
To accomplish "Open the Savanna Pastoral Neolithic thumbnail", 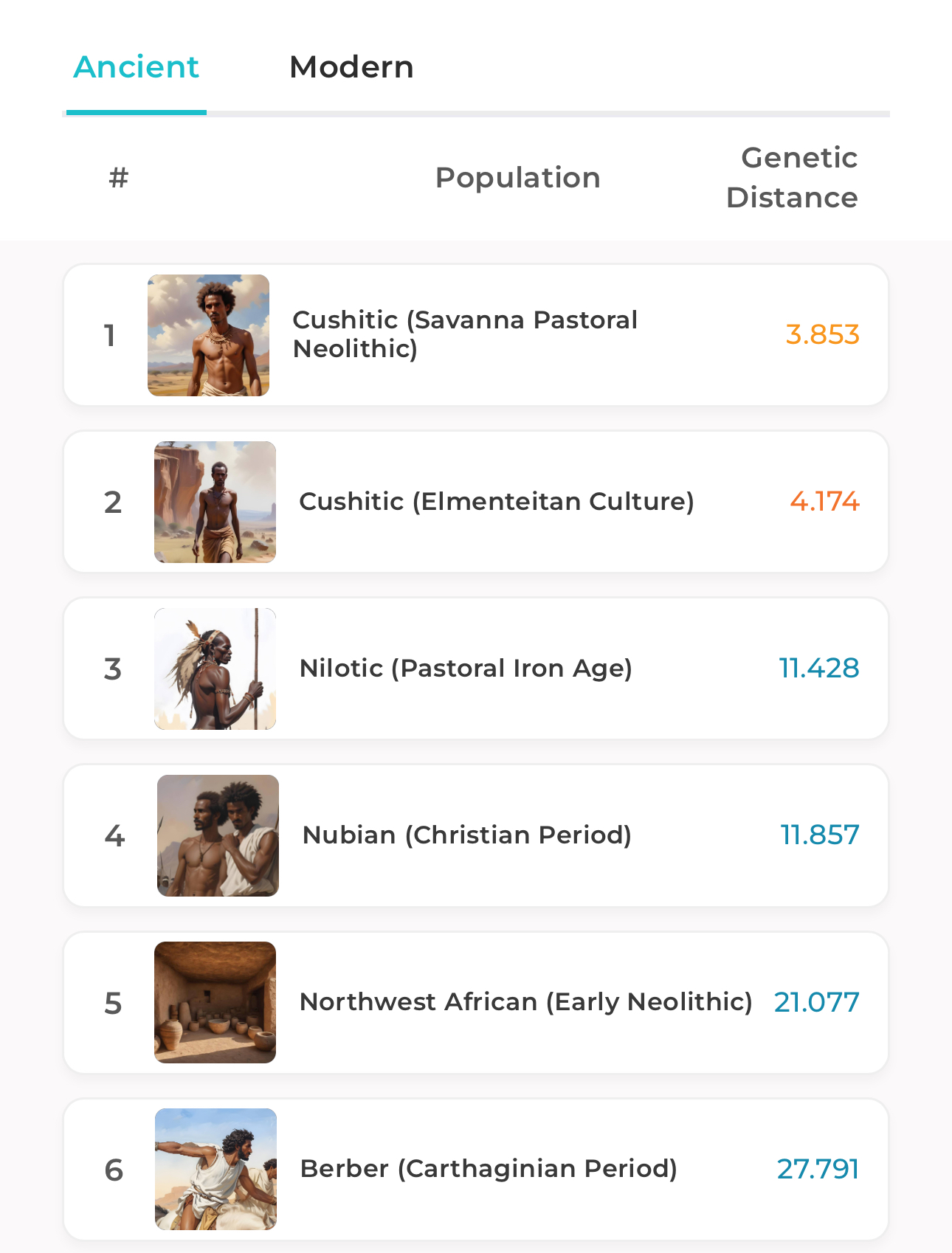I will click(x=208, y=336).
